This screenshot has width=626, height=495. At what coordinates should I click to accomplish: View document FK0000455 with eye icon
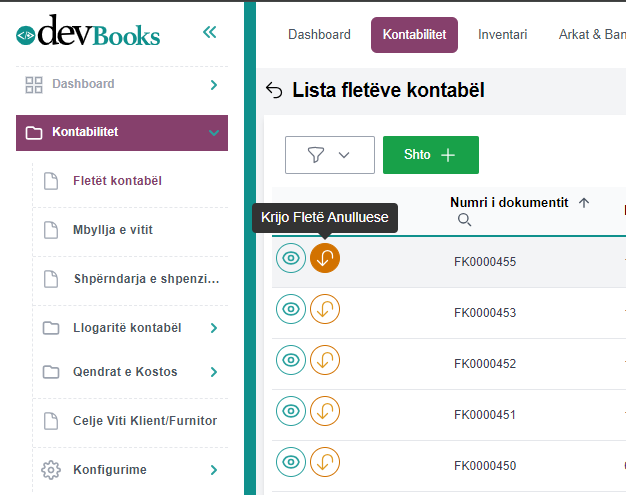click(291, 258)
